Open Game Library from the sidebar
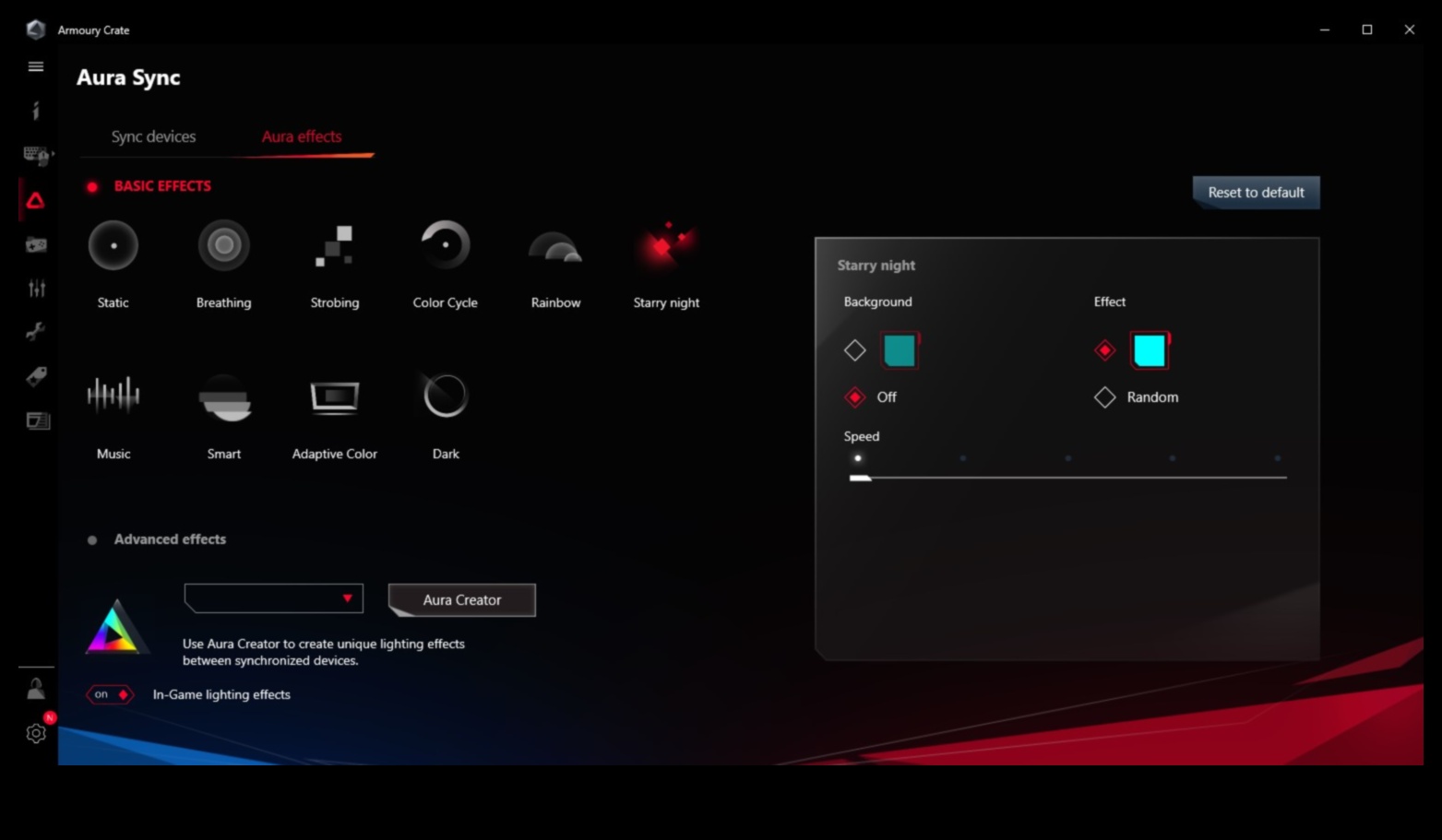 pyautogui.click(x=36, y=244)
